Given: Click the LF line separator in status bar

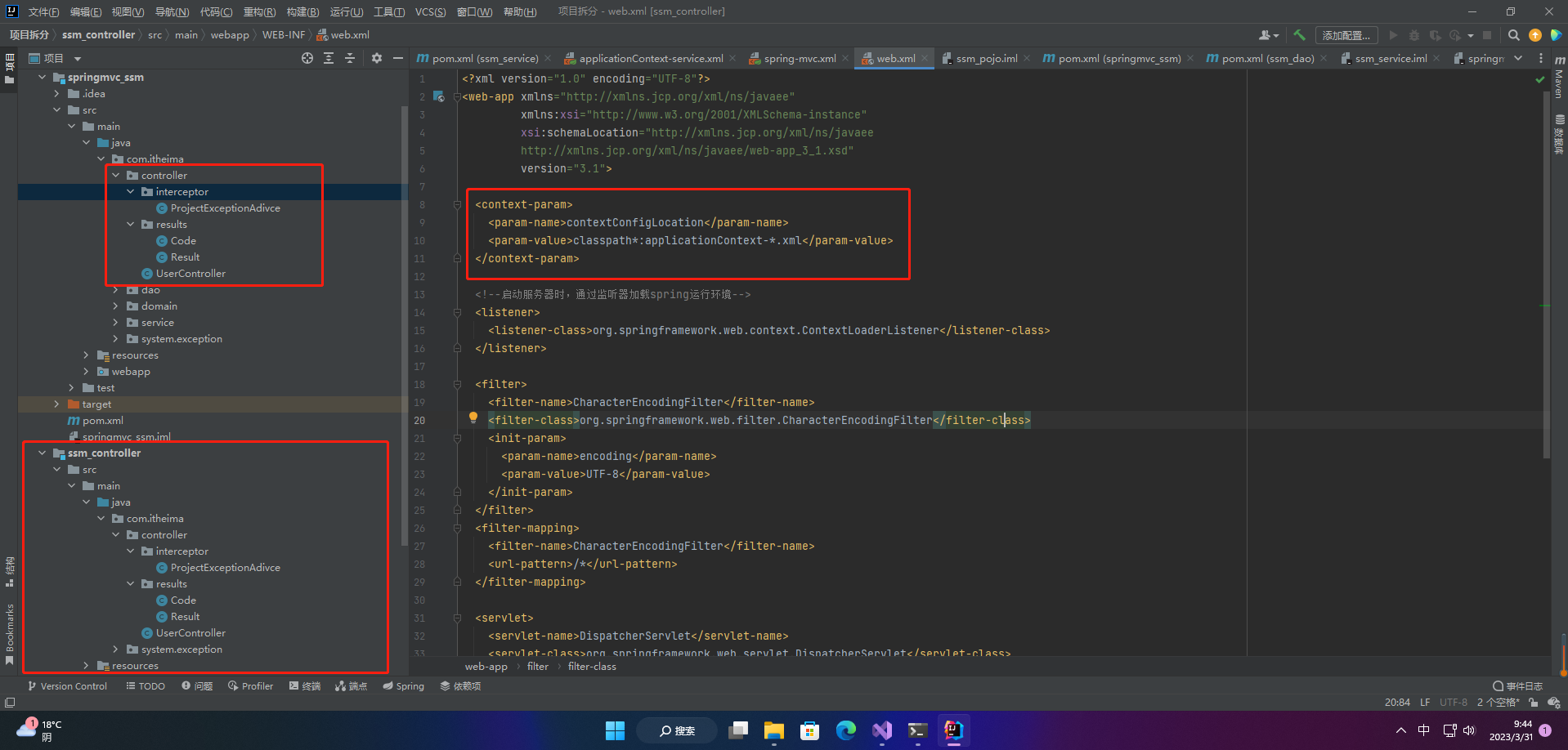Looking at the screenshot, I should tap(1425, 703).
